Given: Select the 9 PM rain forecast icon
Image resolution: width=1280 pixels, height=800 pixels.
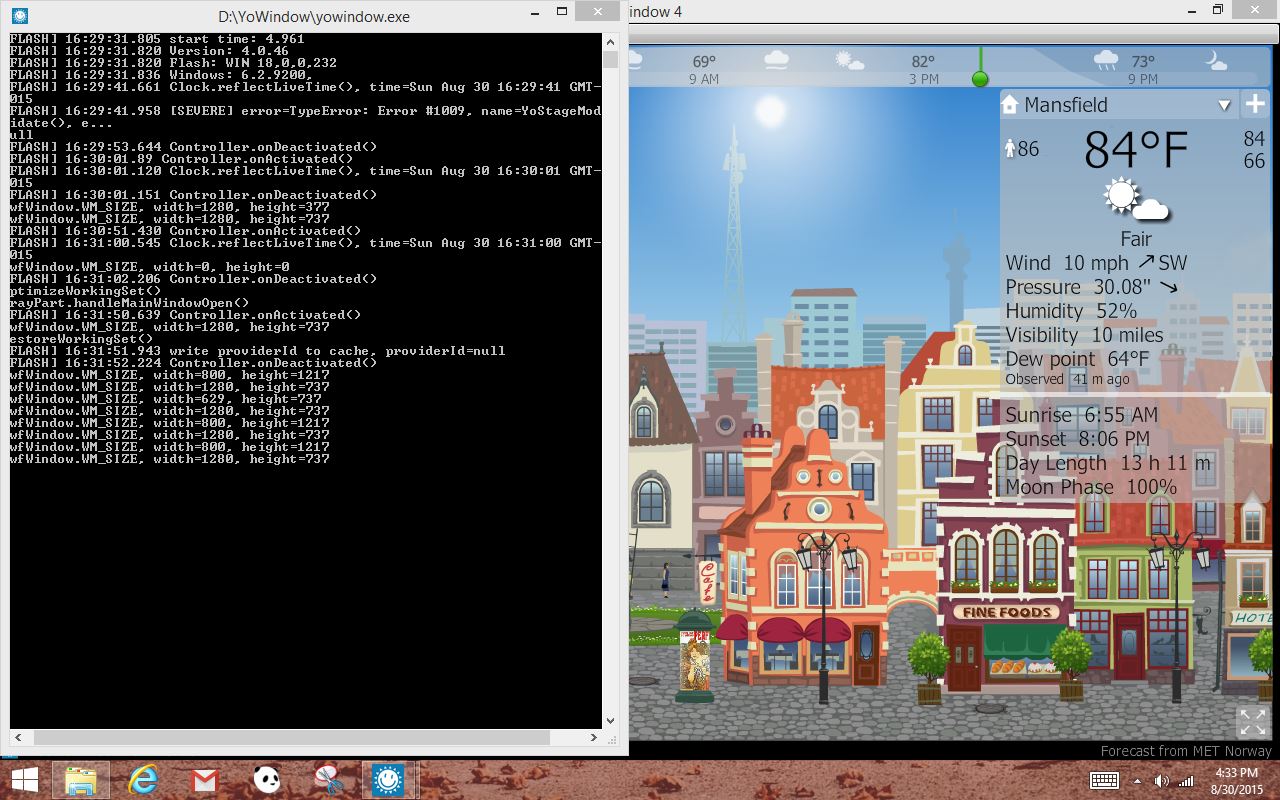Looking at the screenshot, I should [x=1106, y=61].
